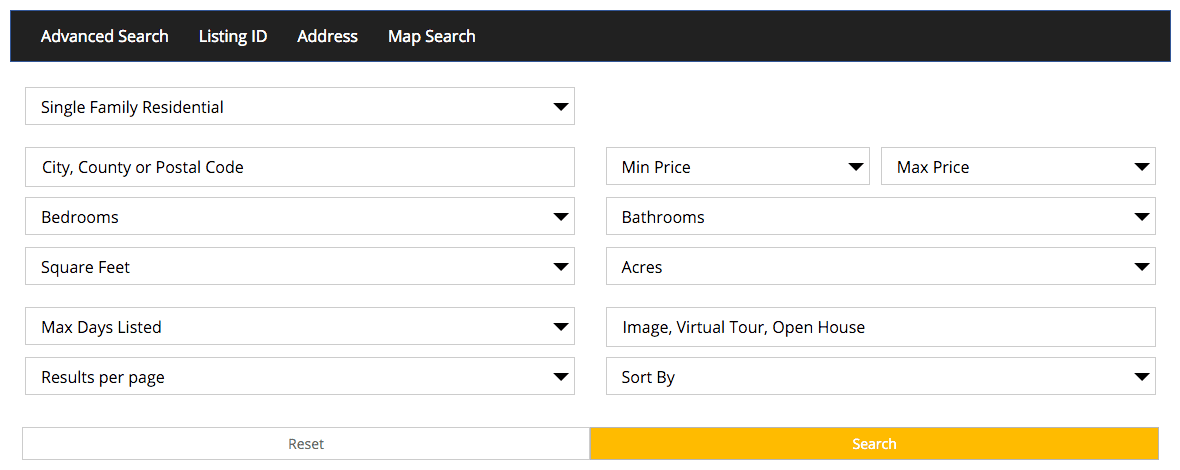Click the Acres dropdown arrow

(x=1142, y=267)
